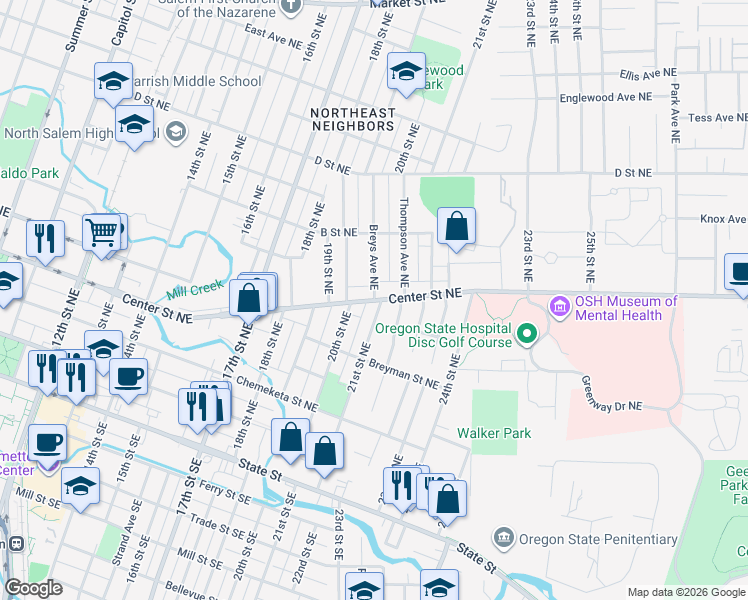Click the OSH Museum of Mental Health pin
Screen dimensions: 748x600
(560, 306)
